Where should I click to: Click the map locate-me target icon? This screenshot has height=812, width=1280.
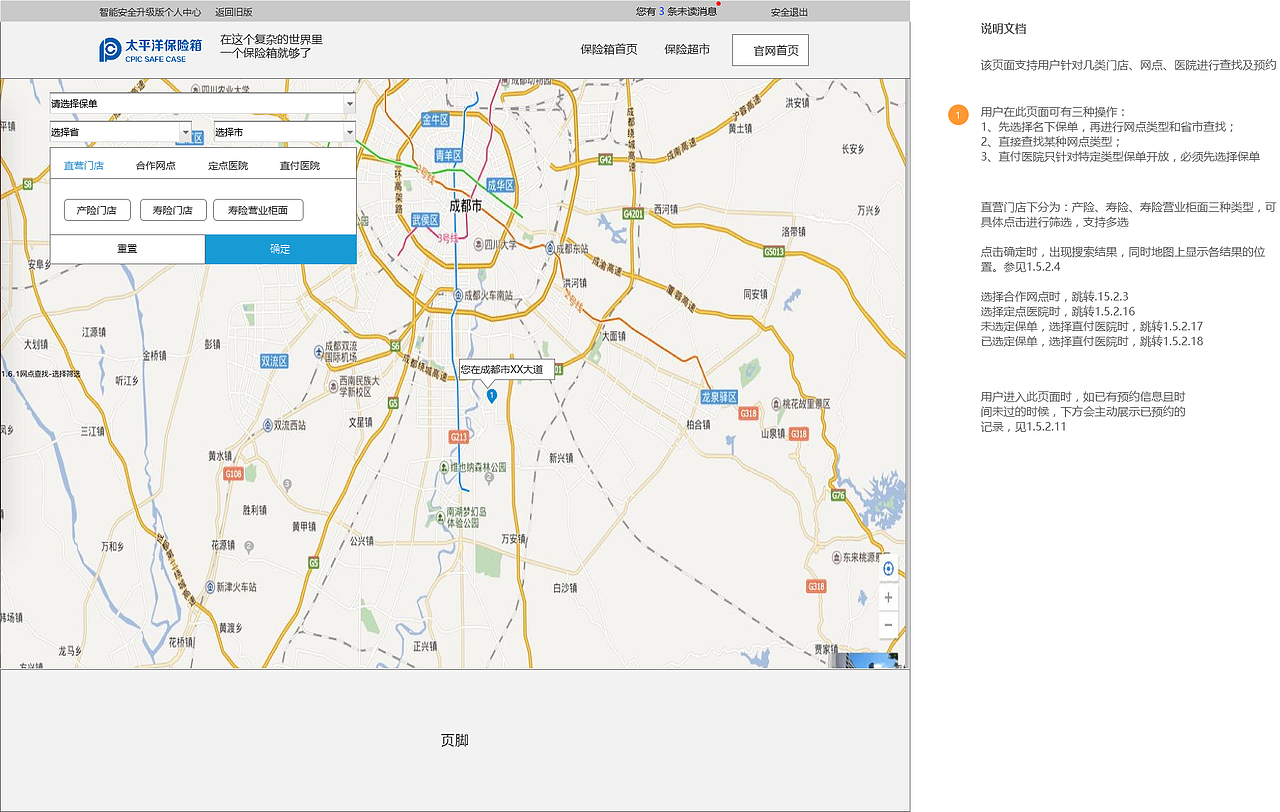tap(888, 569)
